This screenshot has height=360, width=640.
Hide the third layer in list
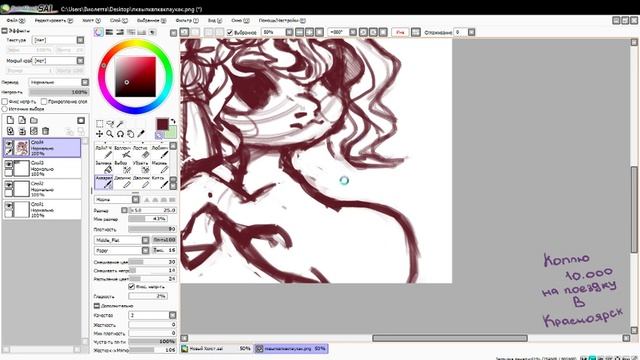[9, 184]
